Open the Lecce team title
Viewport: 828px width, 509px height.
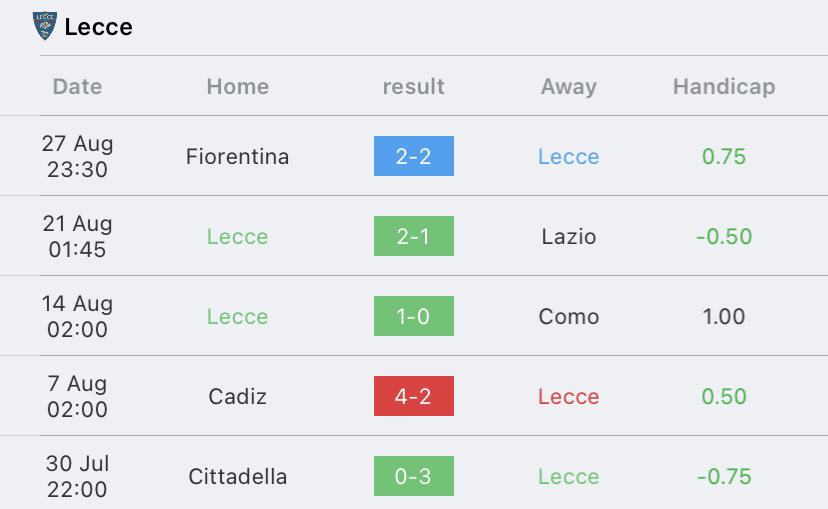pyautogui.click(x=98, y=27)
